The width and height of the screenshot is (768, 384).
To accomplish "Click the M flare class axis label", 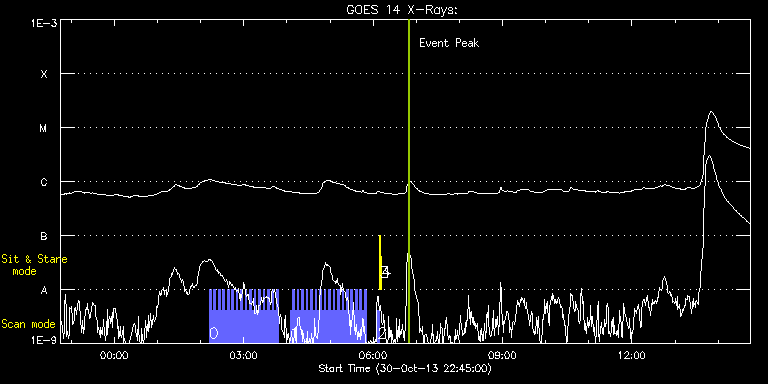I will pyautogui.click(x=44, y=128).
